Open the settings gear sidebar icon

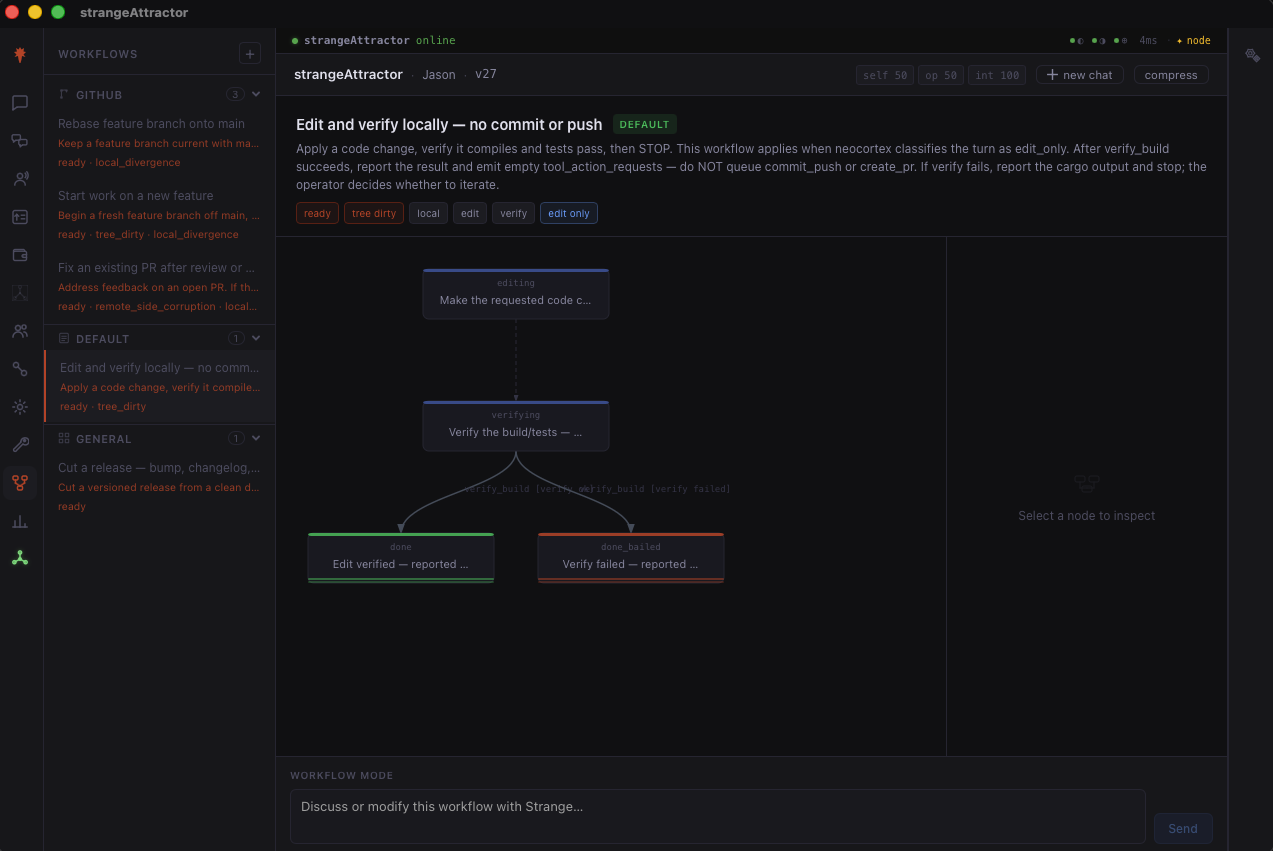click(x=20, y=407)
